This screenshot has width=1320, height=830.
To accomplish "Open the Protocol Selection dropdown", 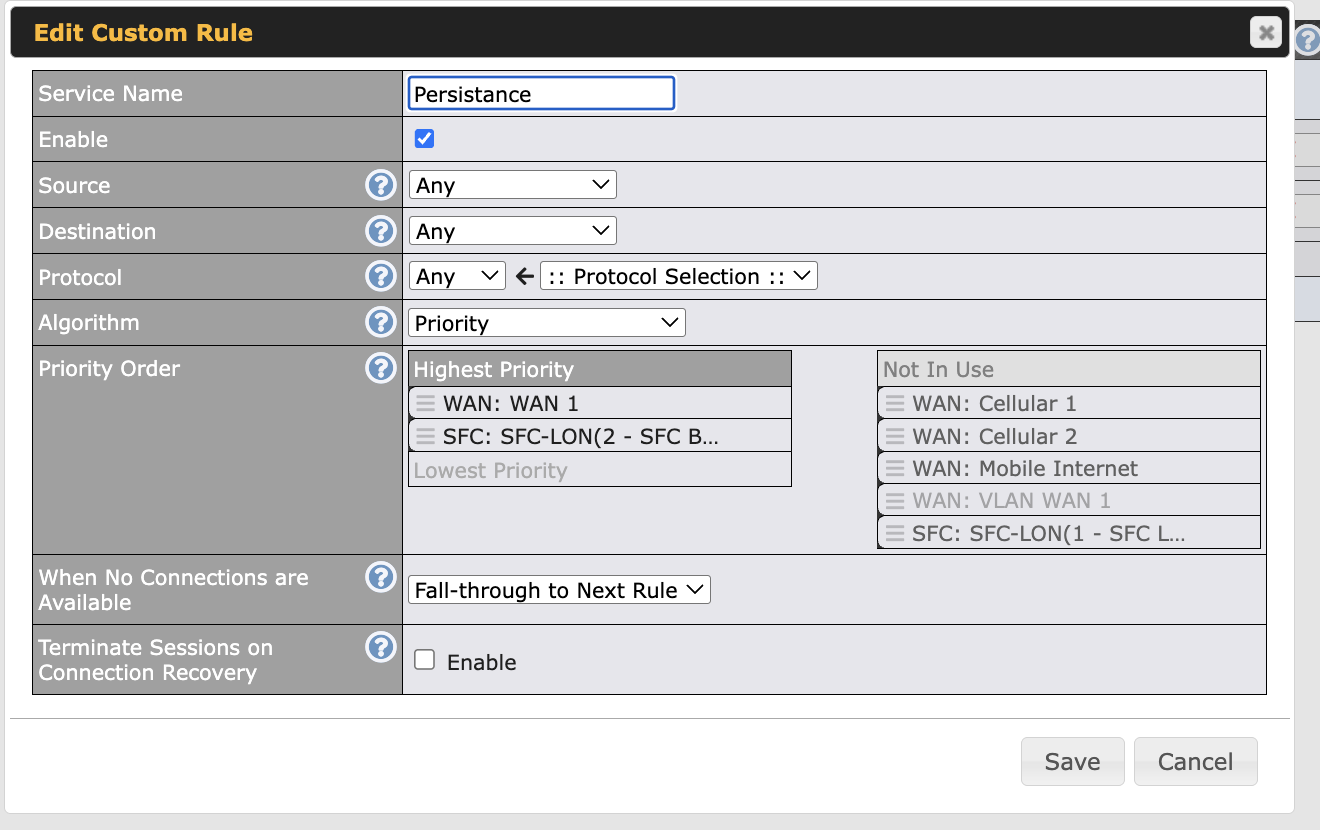I will coord(678,277).
